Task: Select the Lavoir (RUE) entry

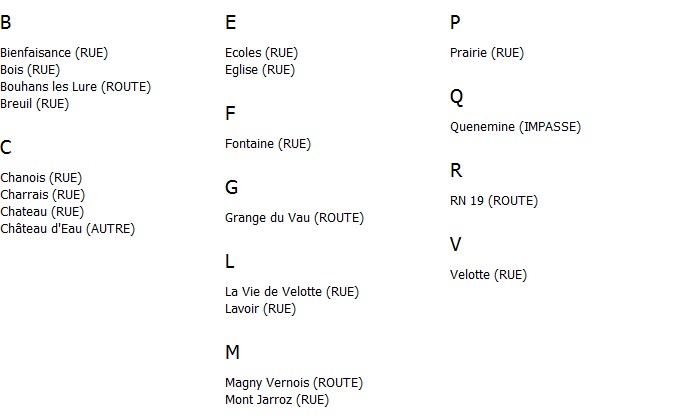Action: tap(260, 309)
